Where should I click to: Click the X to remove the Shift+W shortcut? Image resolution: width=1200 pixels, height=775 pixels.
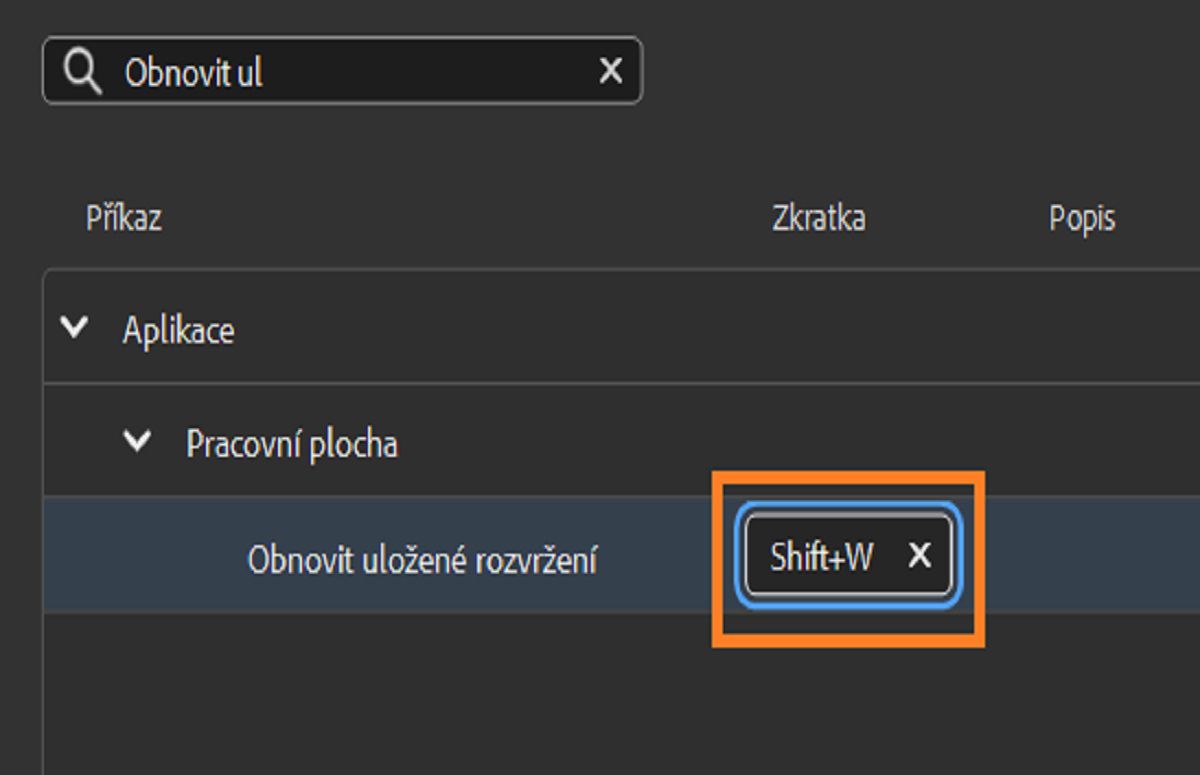(919, 557)
